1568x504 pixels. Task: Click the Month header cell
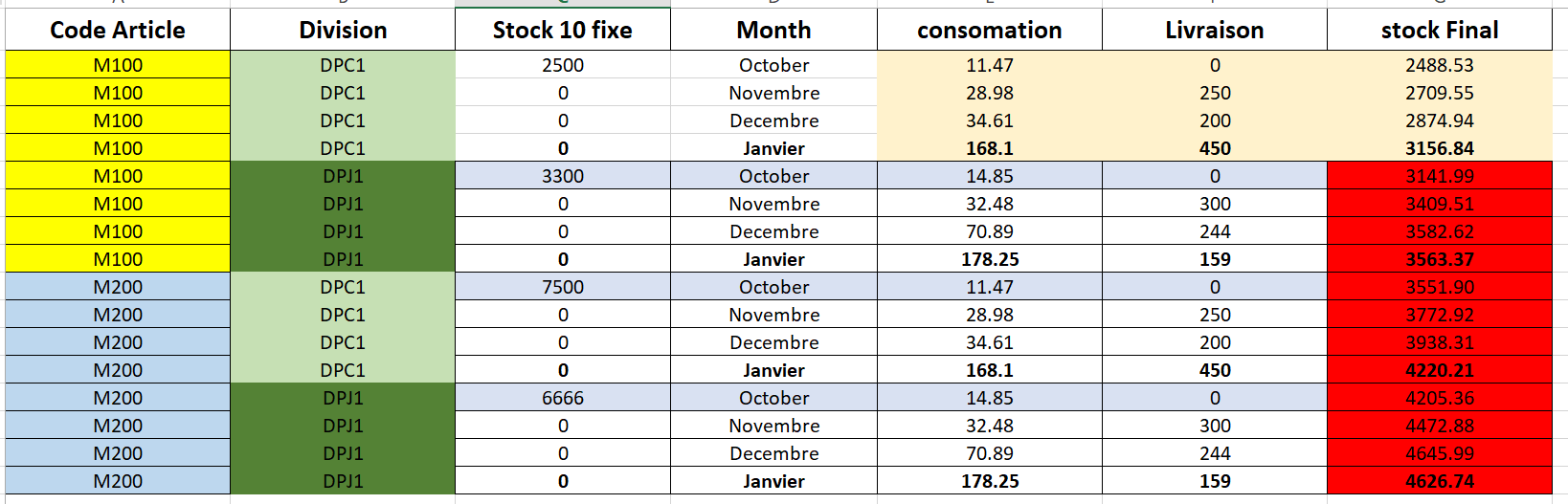[773, 31]
